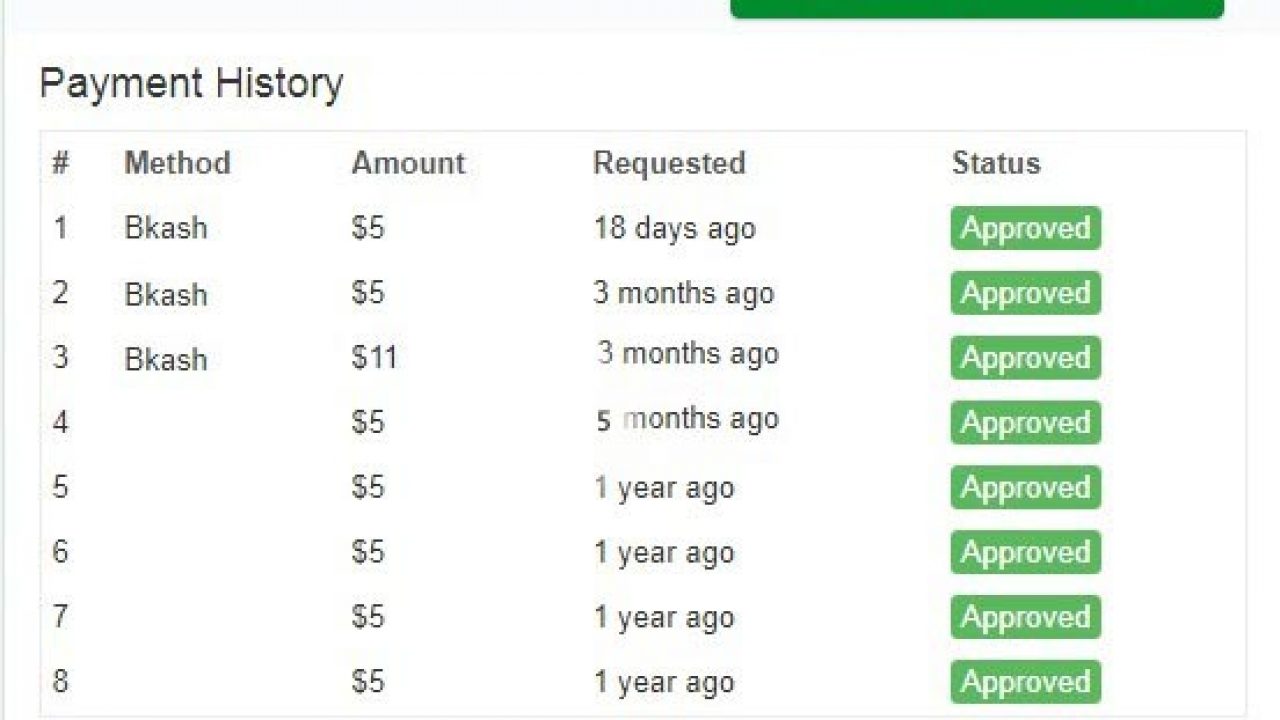The image size is (1280, 720).
Task: Click Approved badge for payment 6
Action: (x=1025, y=553)
